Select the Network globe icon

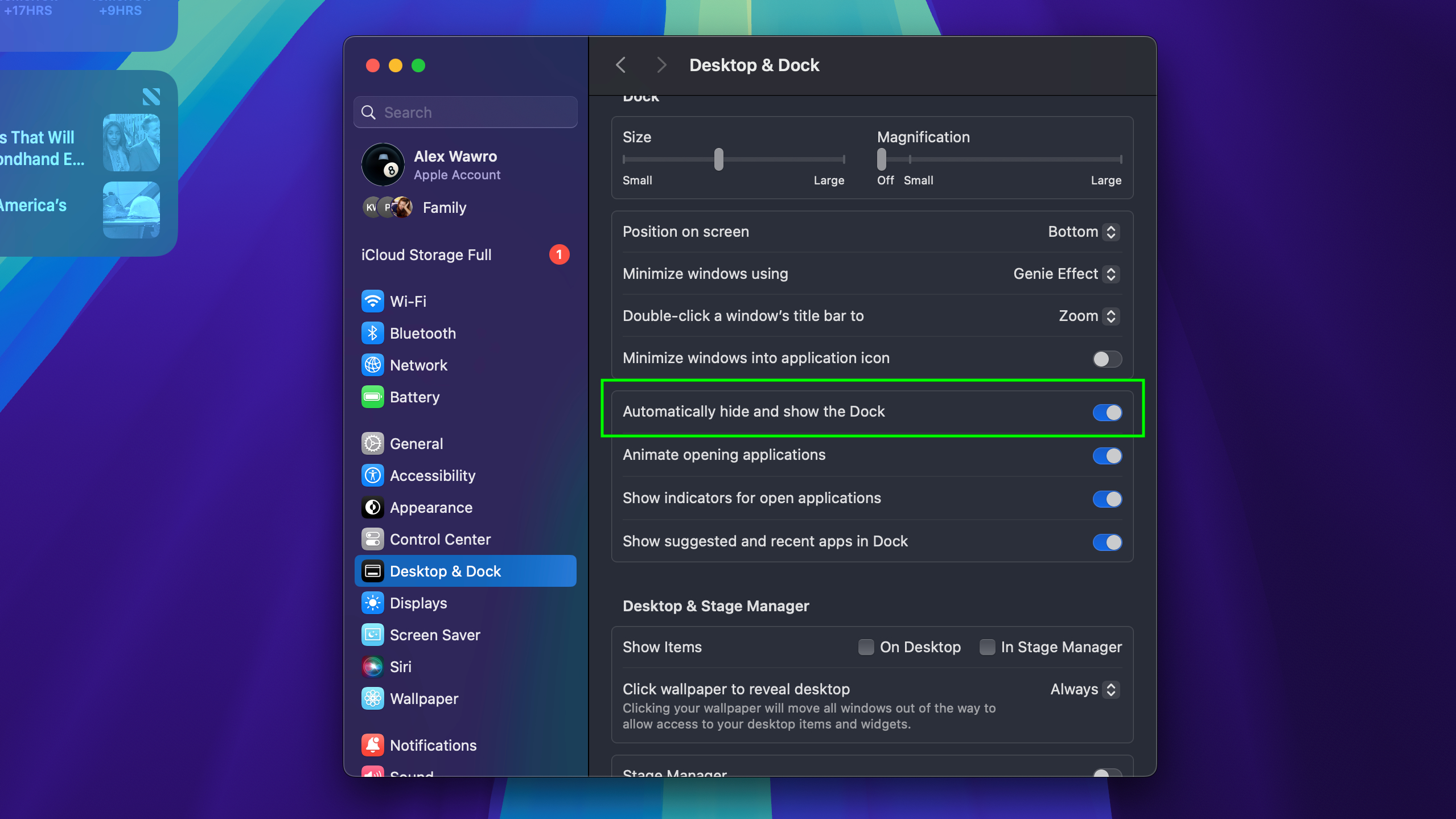(373, 365)
